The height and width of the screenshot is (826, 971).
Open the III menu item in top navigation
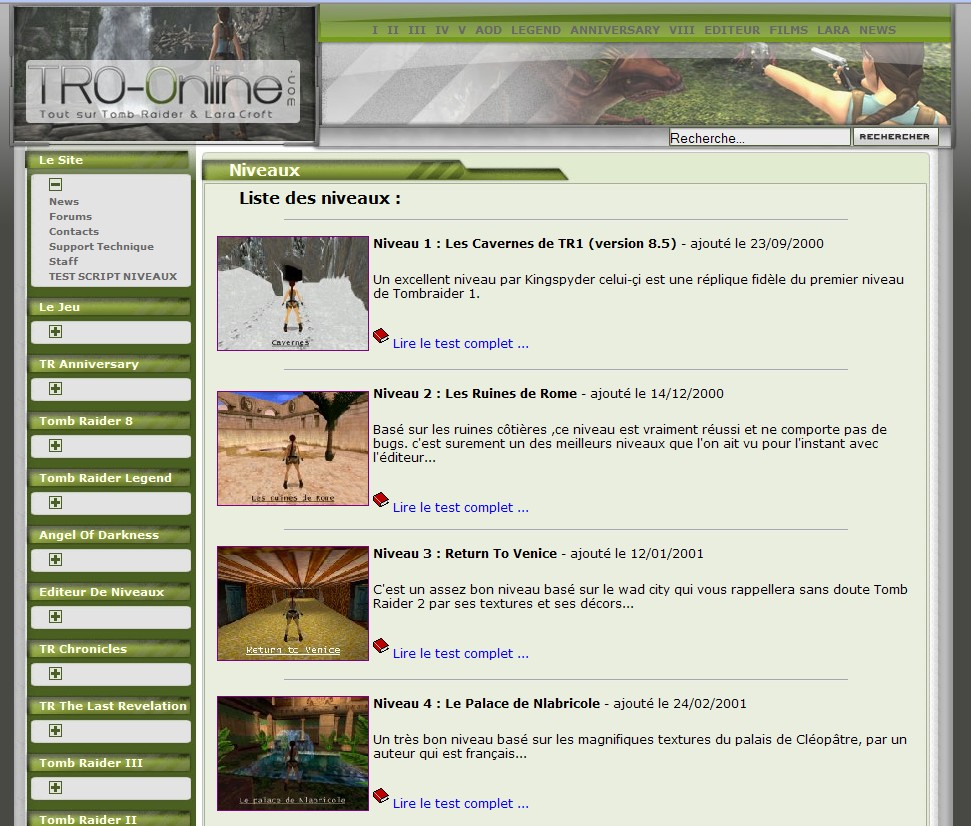[x=417, y=30]
